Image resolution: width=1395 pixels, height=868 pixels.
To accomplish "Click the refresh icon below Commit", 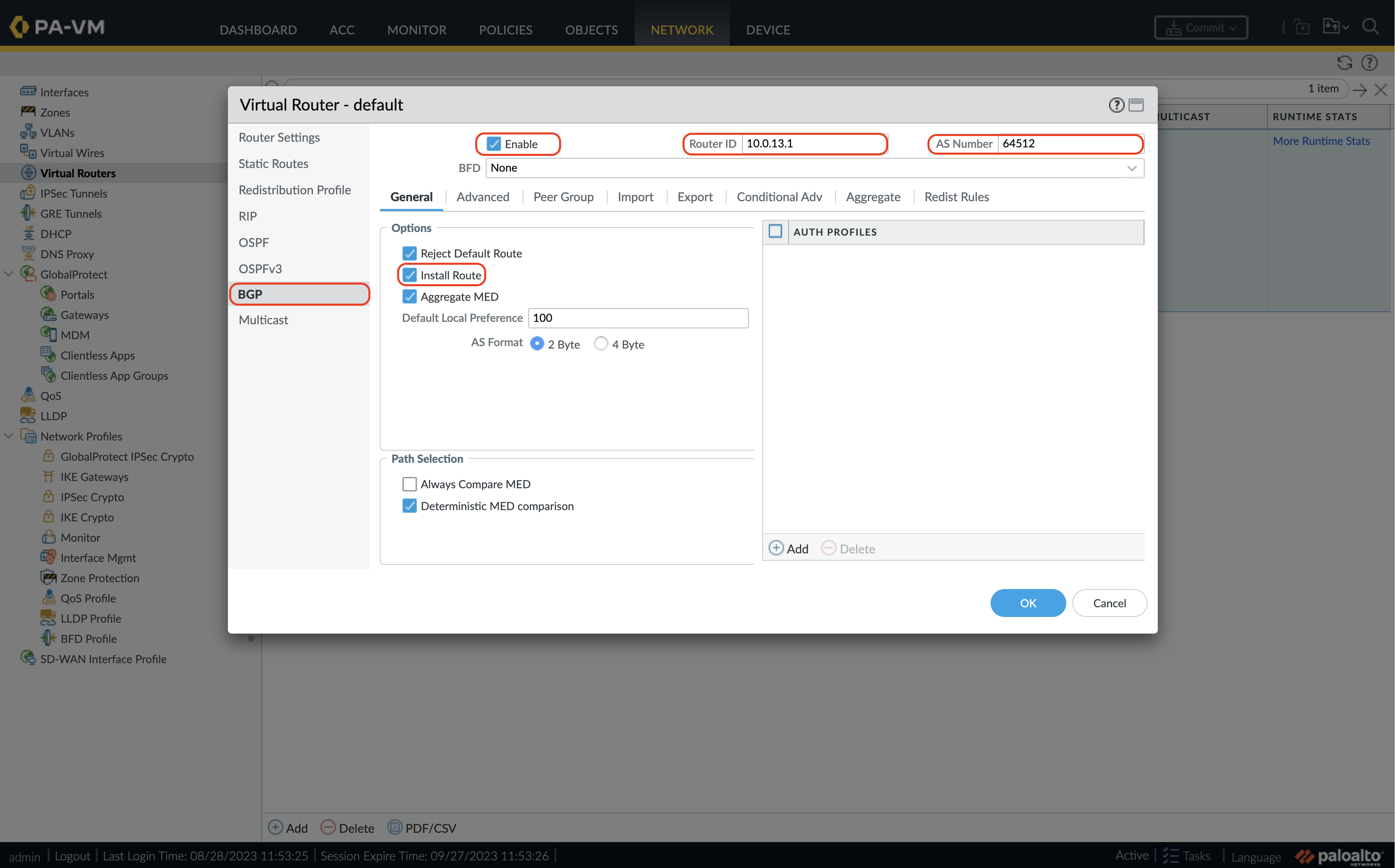I will 1344,63.
